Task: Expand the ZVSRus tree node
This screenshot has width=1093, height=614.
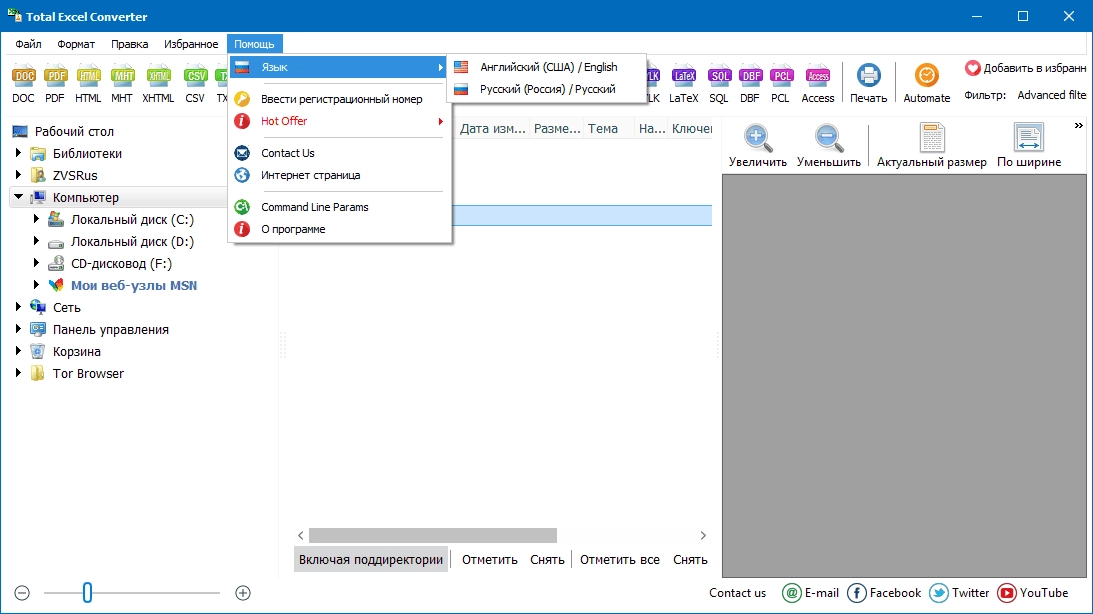Action: [19, 175]
